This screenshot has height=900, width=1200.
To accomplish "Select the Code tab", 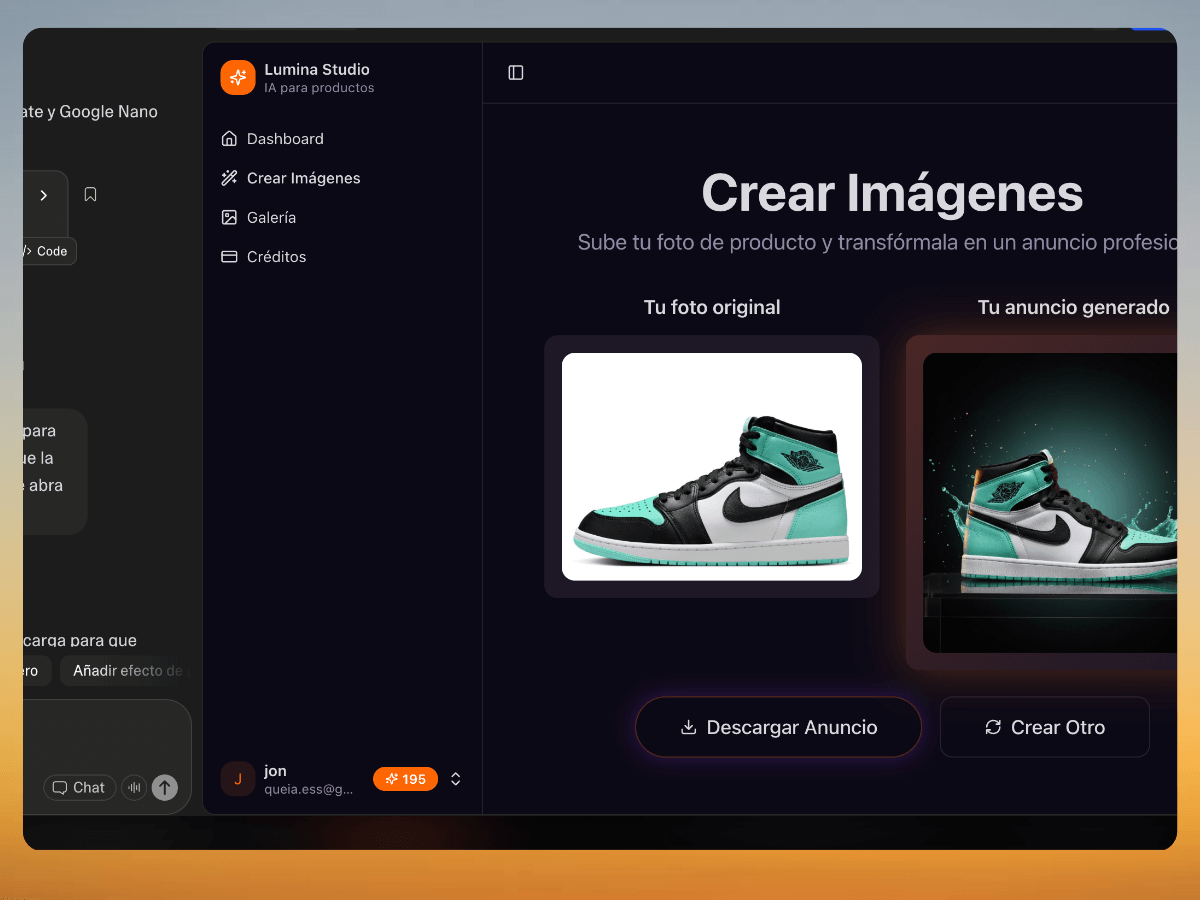I will point(47,251).
